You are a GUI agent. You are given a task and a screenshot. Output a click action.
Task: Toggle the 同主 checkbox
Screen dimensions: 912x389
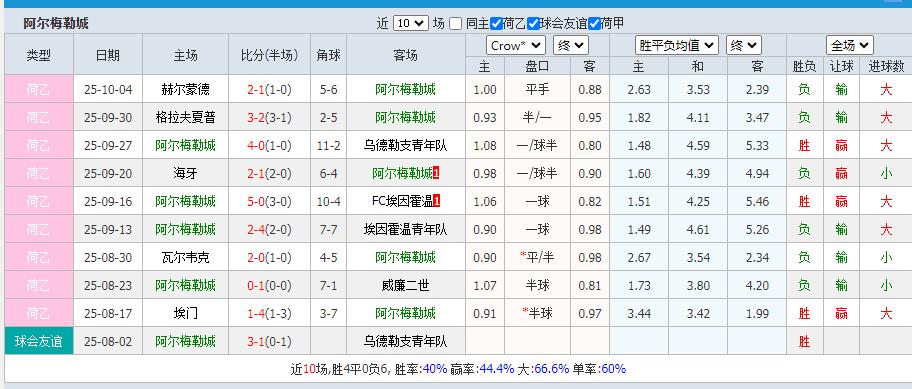(x=455, y=24)
